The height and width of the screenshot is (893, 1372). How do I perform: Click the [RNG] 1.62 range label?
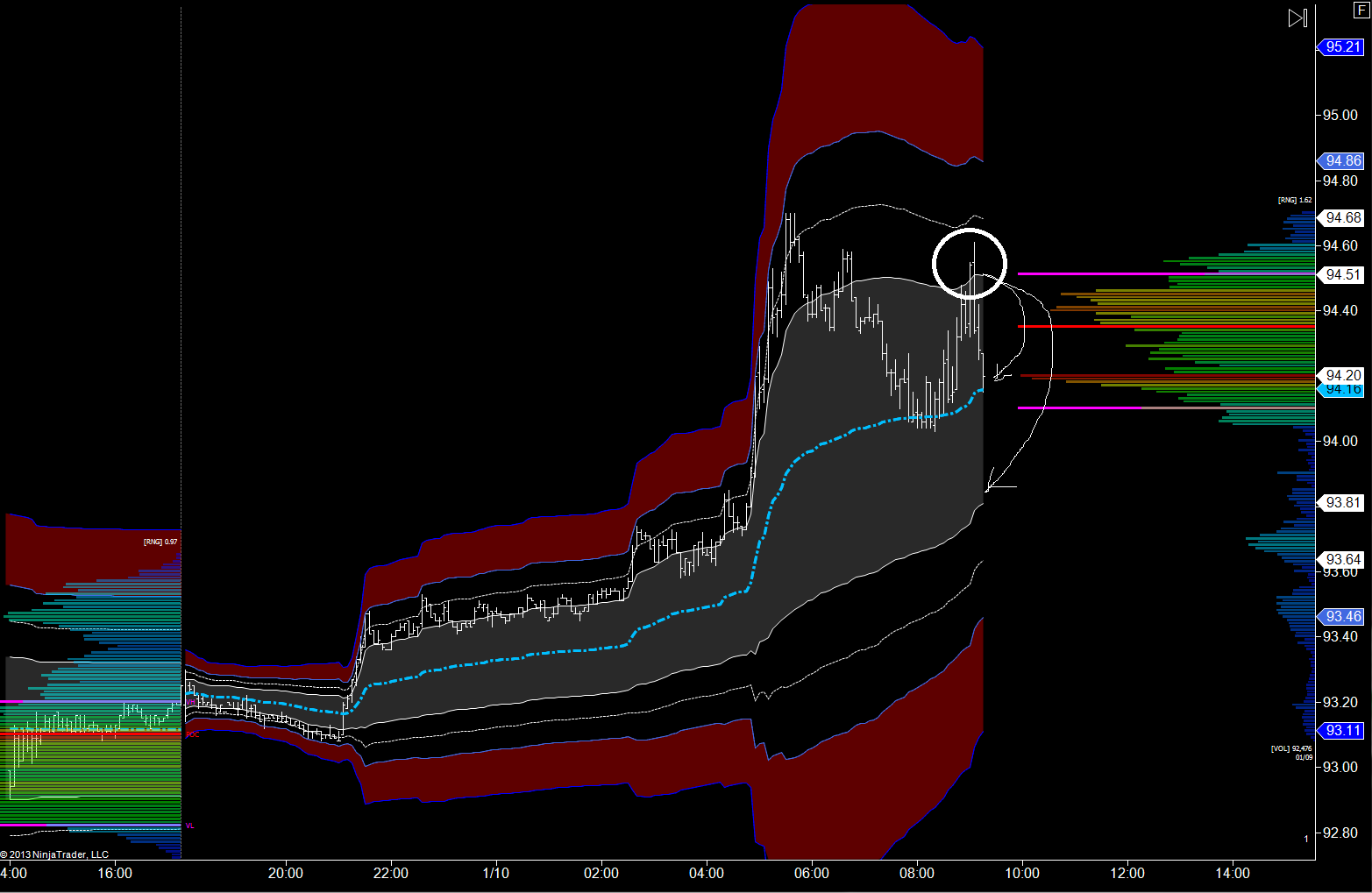[1295, 201]
